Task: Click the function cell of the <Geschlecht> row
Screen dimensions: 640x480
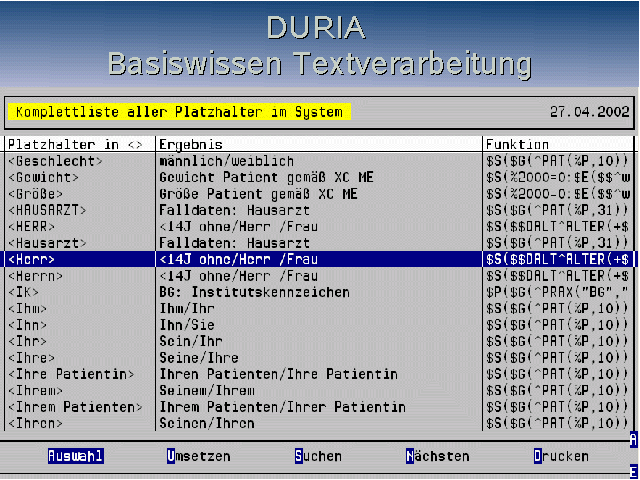Action: (x=557, y=161)
